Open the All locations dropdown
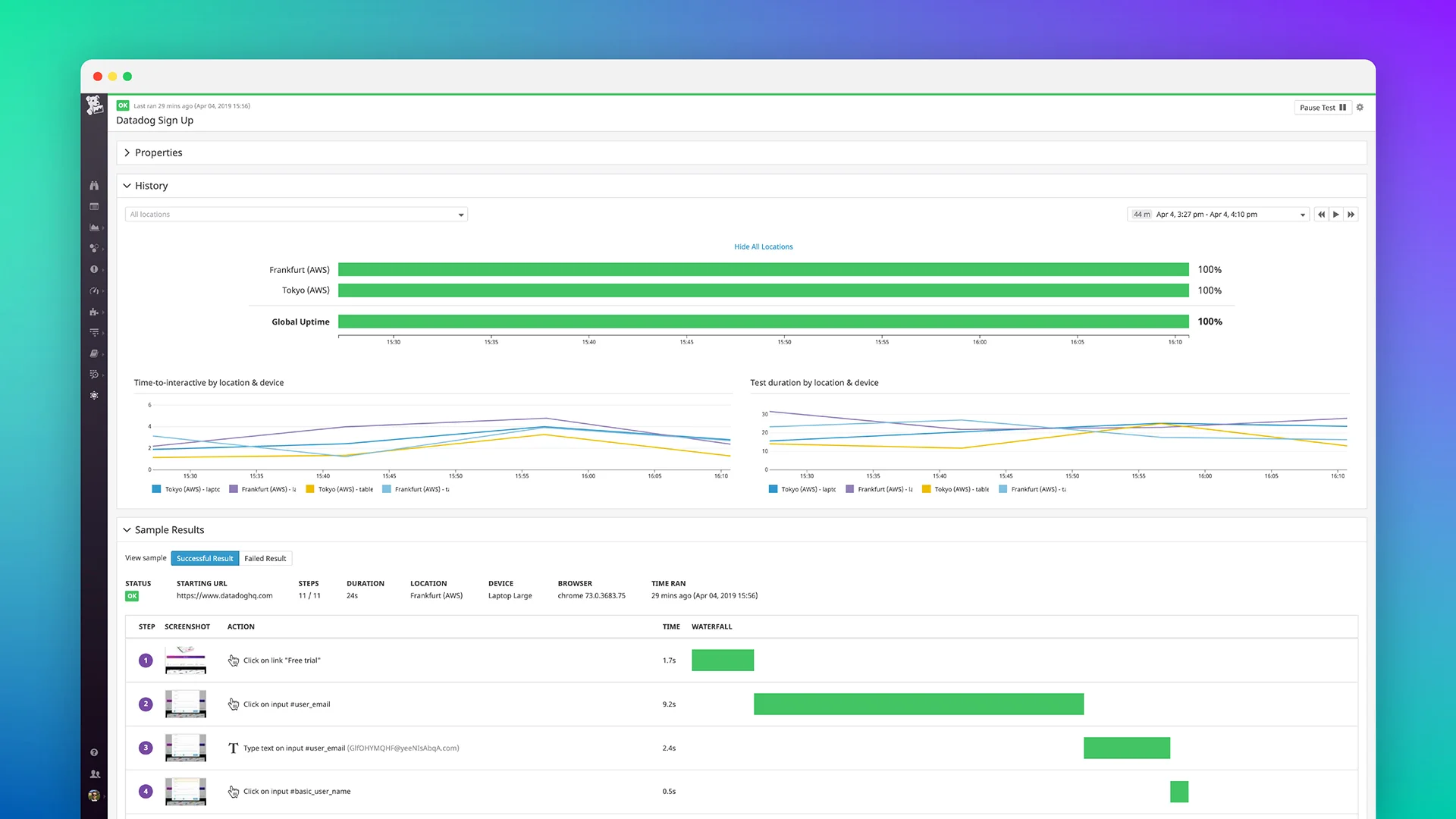This screenshot has height=819, width=1456. click(x=296, y=214)
